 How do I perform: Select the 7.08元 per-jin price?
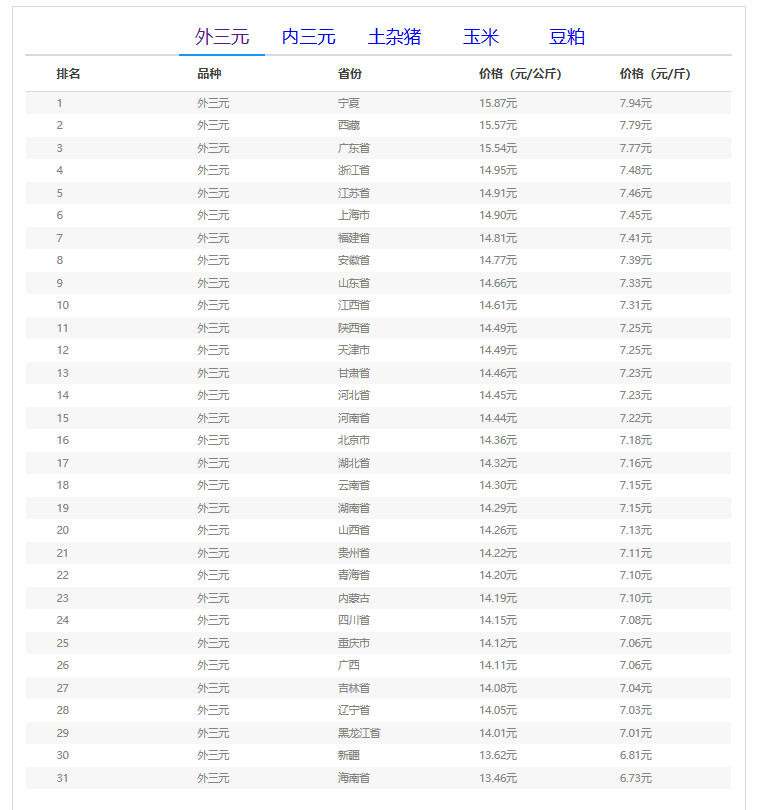[x=636, y=620]
